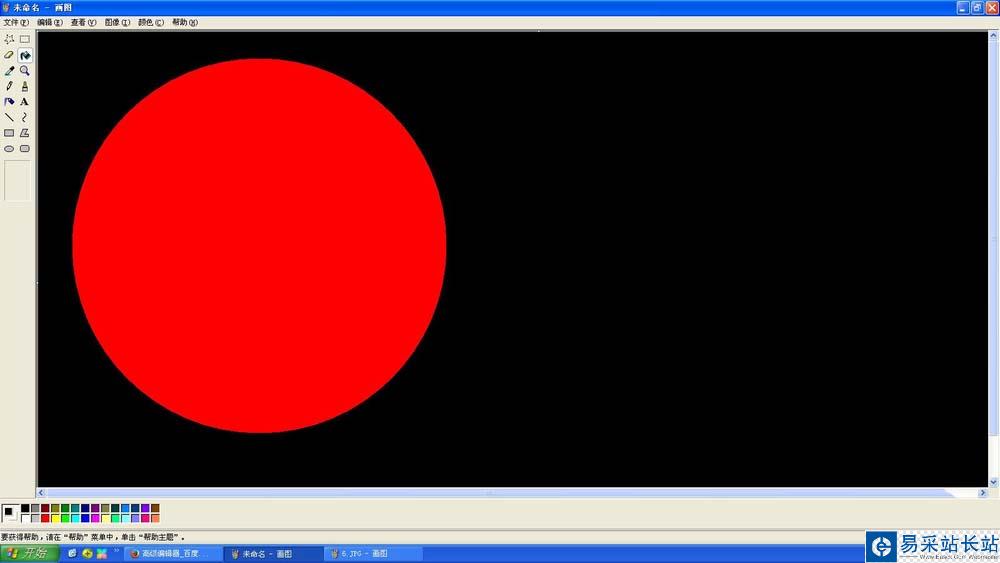This screenshot has height=563, width=1000.
Task: Click the Paint app icon in title bar
Action: click(x=6, y=7)
